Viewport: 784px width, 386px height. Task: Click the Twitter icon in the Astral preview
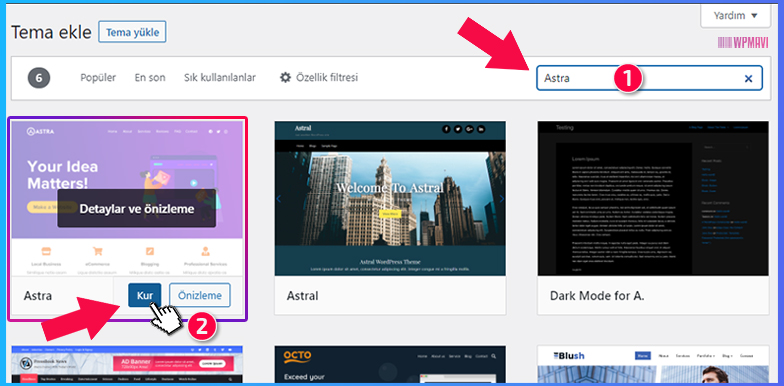click(458, 130)
